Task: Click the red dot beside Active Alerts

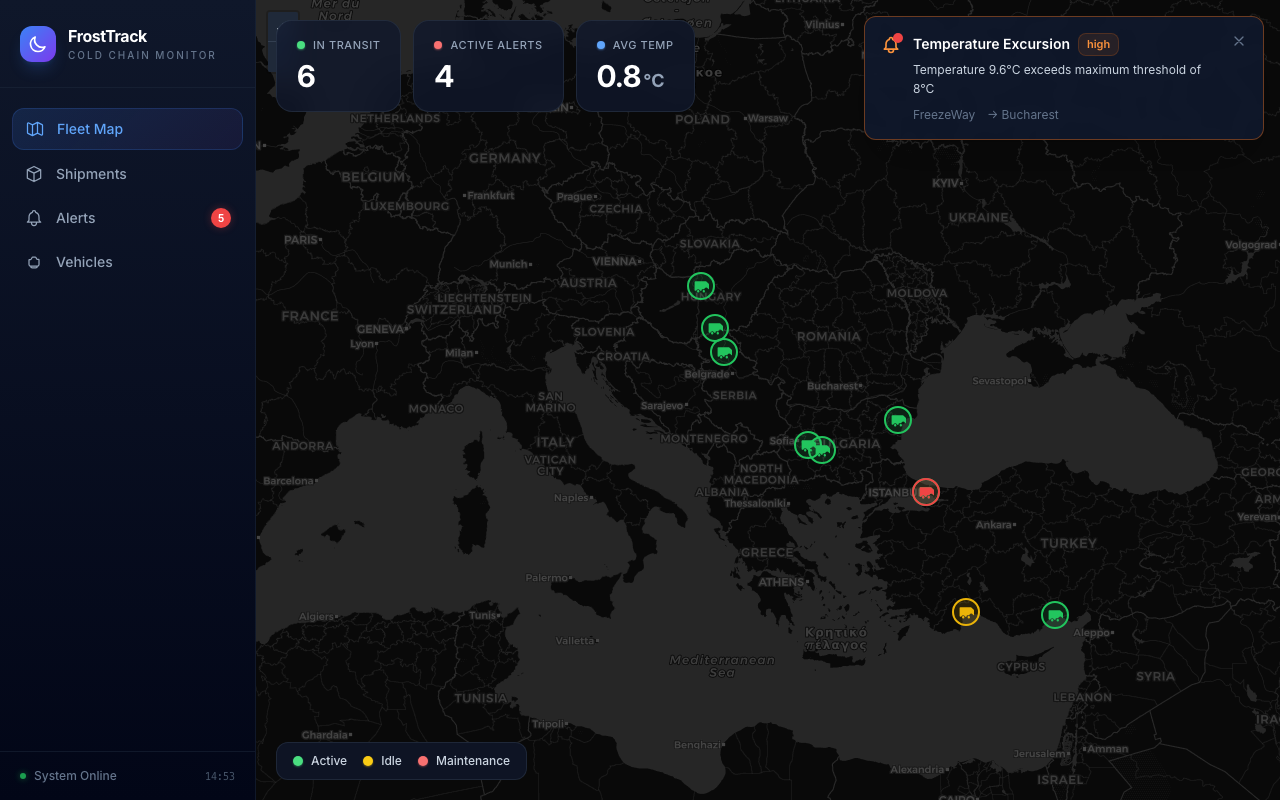Action: 438,45
